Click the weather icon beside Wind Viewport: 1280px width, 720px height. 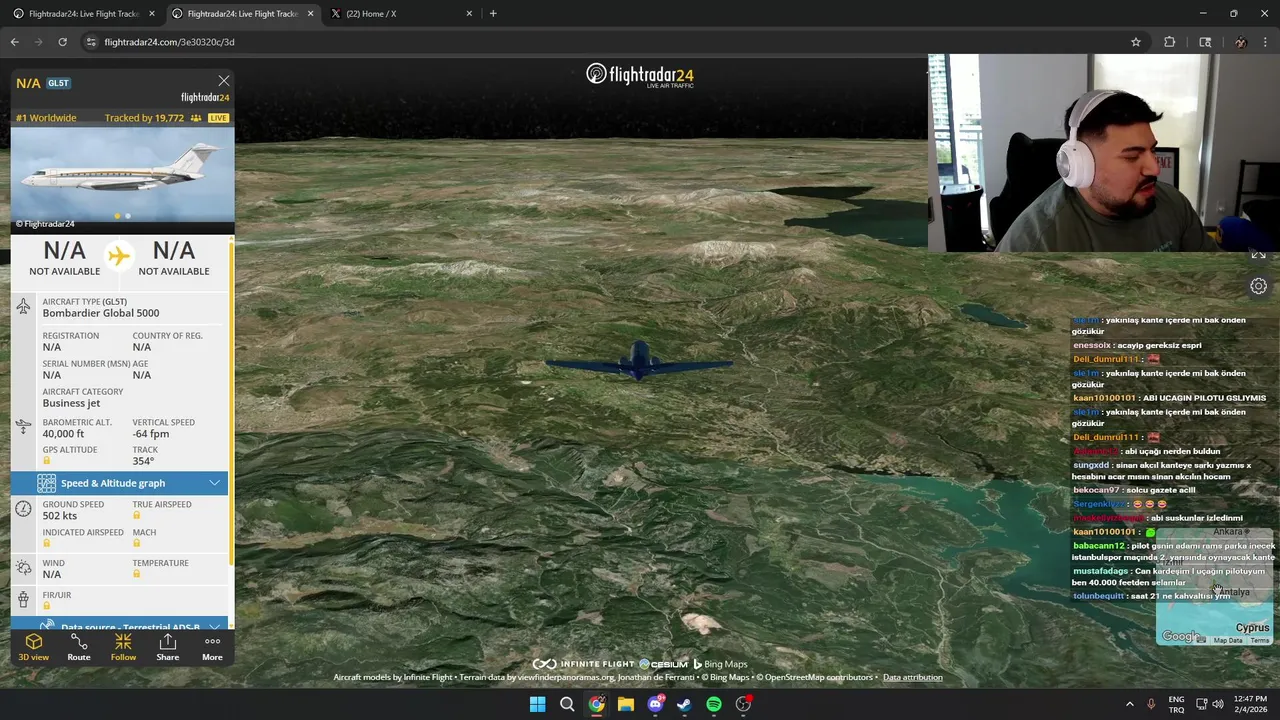tap(23, 568)
